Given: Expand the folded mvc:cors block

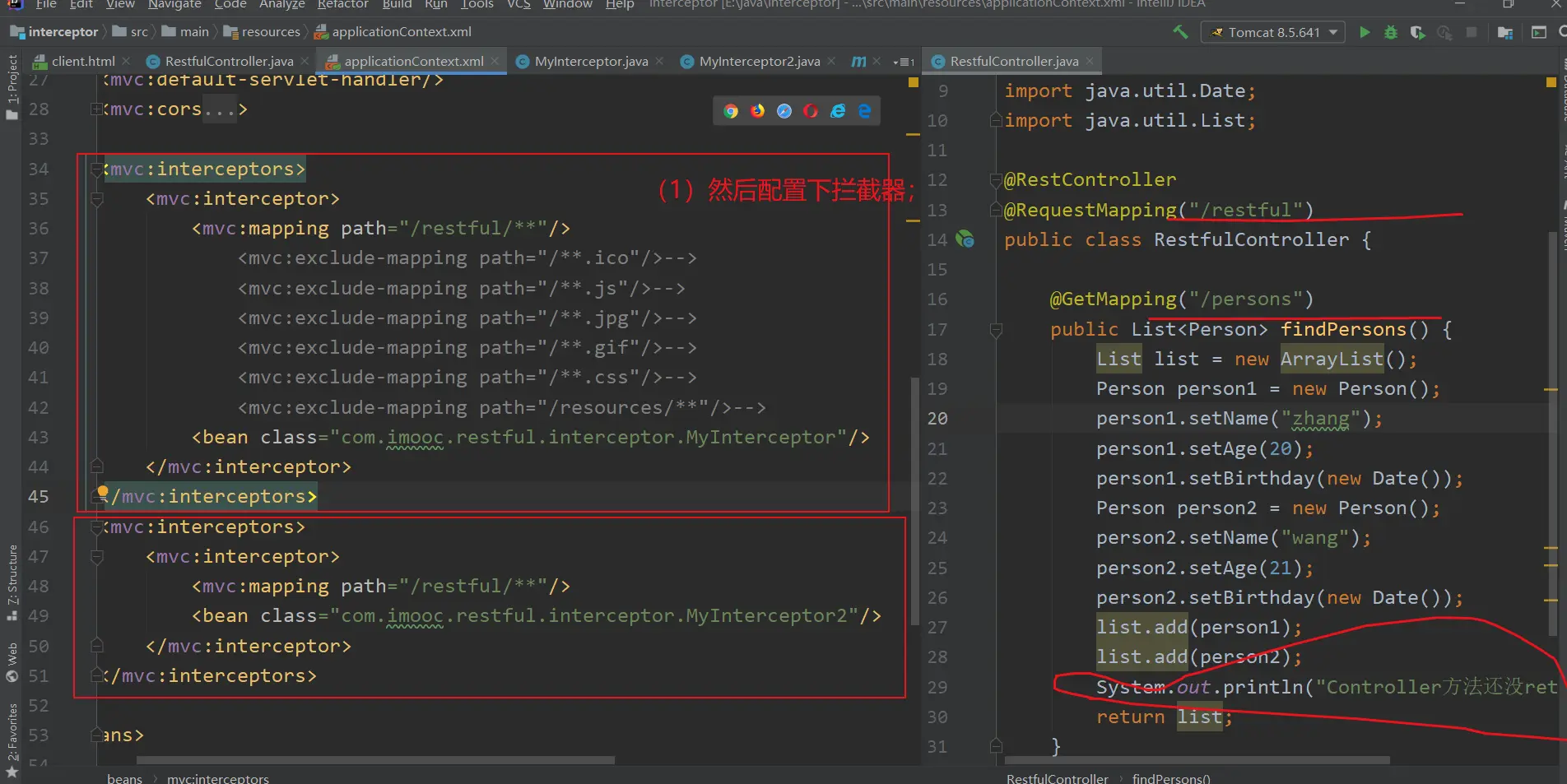Looking at the screenshot, I should tap(219, 109).
